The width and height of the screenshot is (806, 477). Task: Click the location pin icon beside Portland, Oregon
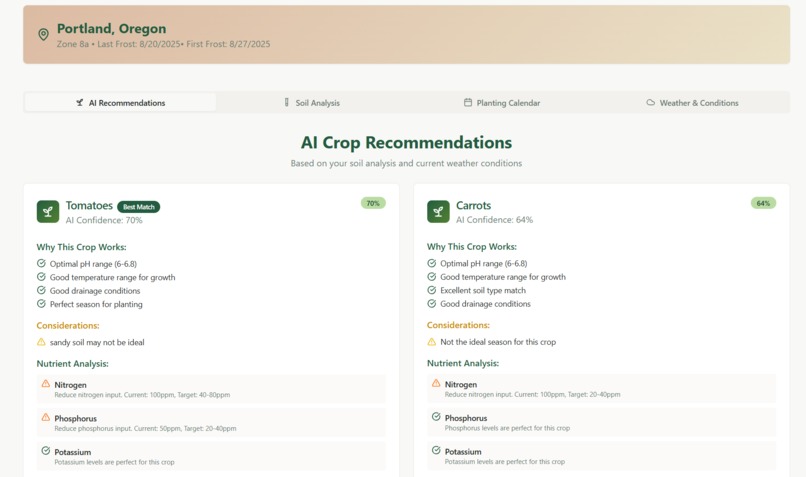[44, 34]
